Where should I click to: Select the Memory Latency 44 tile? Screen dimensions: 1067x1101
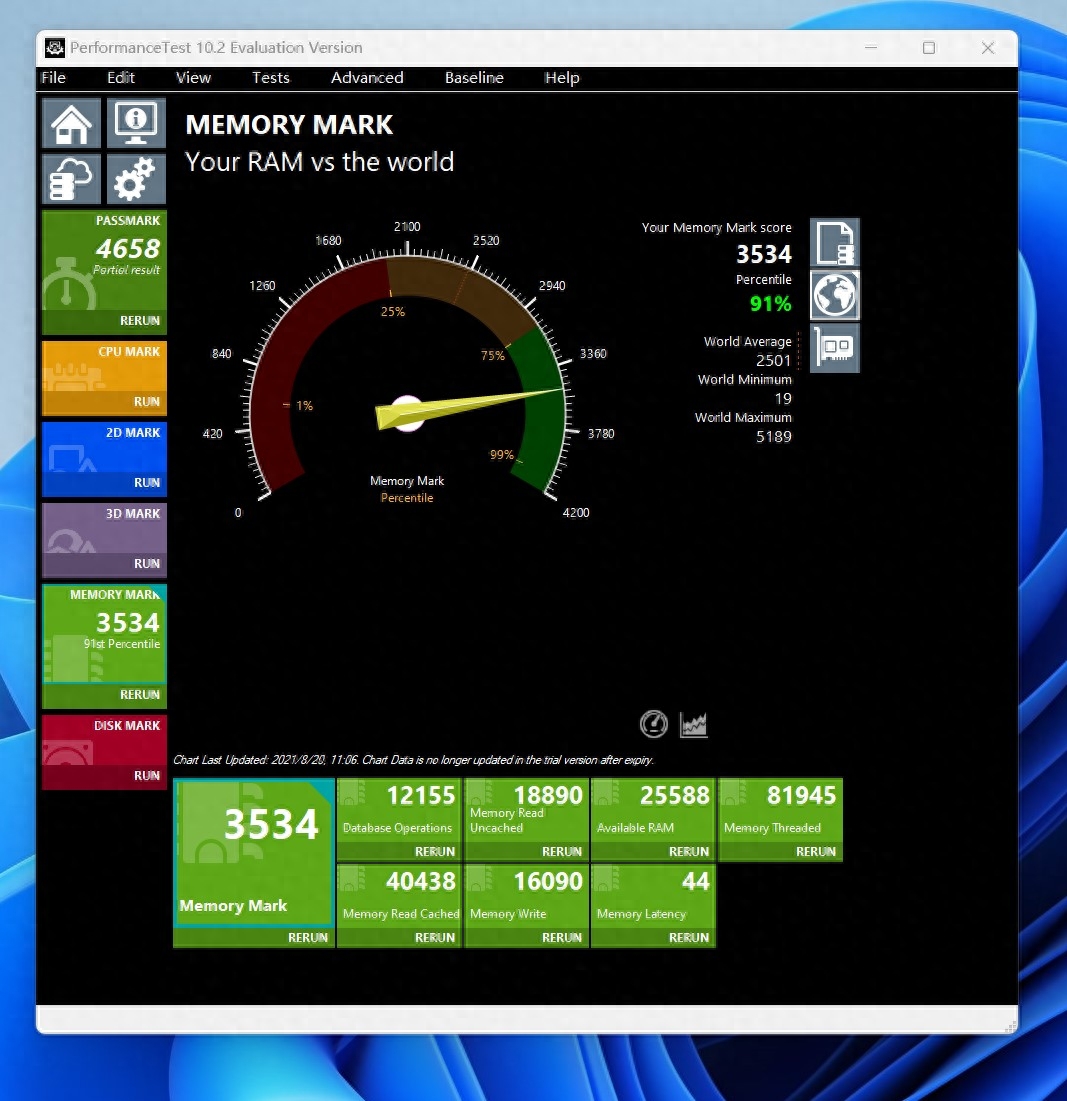click(653, 896)
